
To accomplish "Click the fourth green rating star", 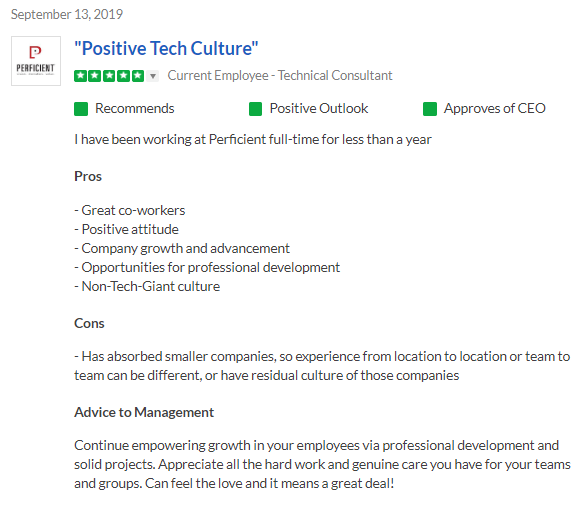I will [123, 76].
